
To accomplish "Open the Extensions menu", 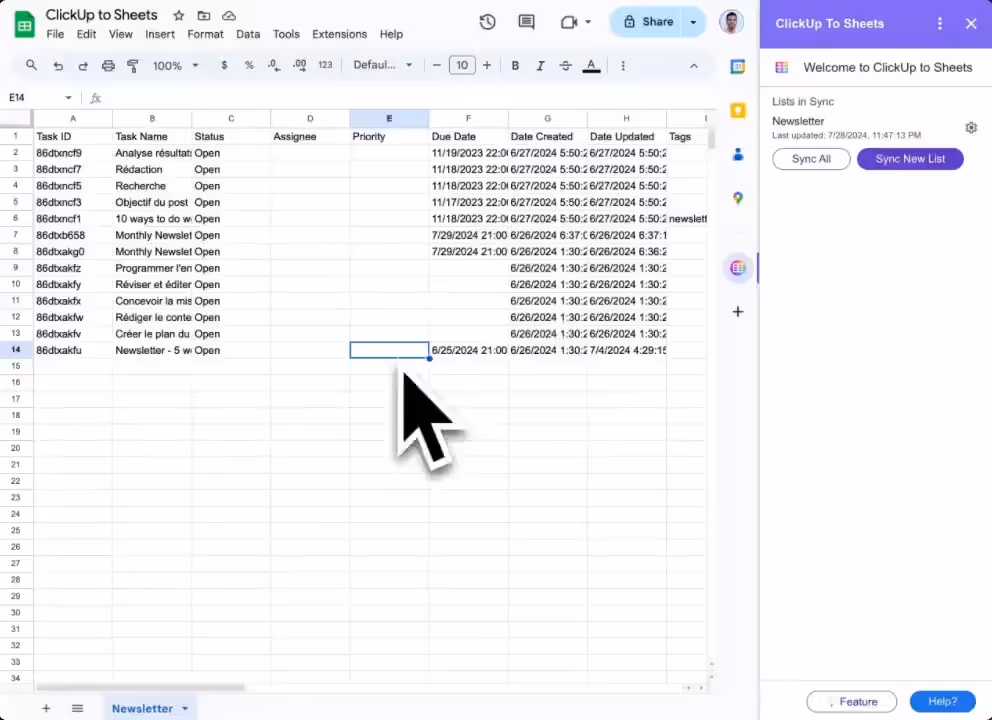I will click(339, 34).
